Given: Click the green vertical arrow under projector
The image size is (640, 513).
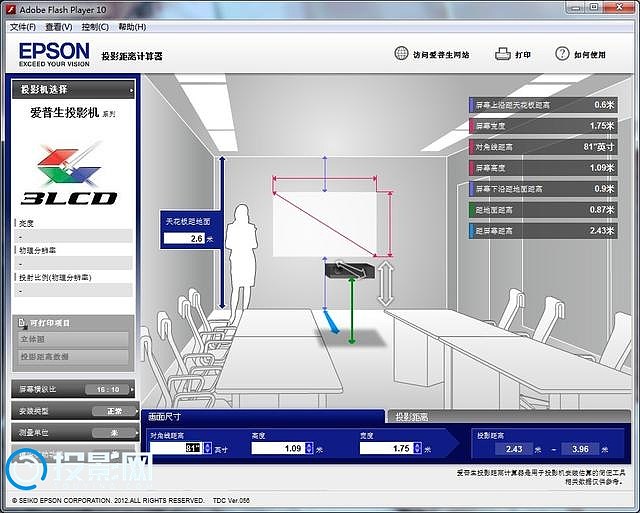Looking at the screenshot, I should click(352, 310).
